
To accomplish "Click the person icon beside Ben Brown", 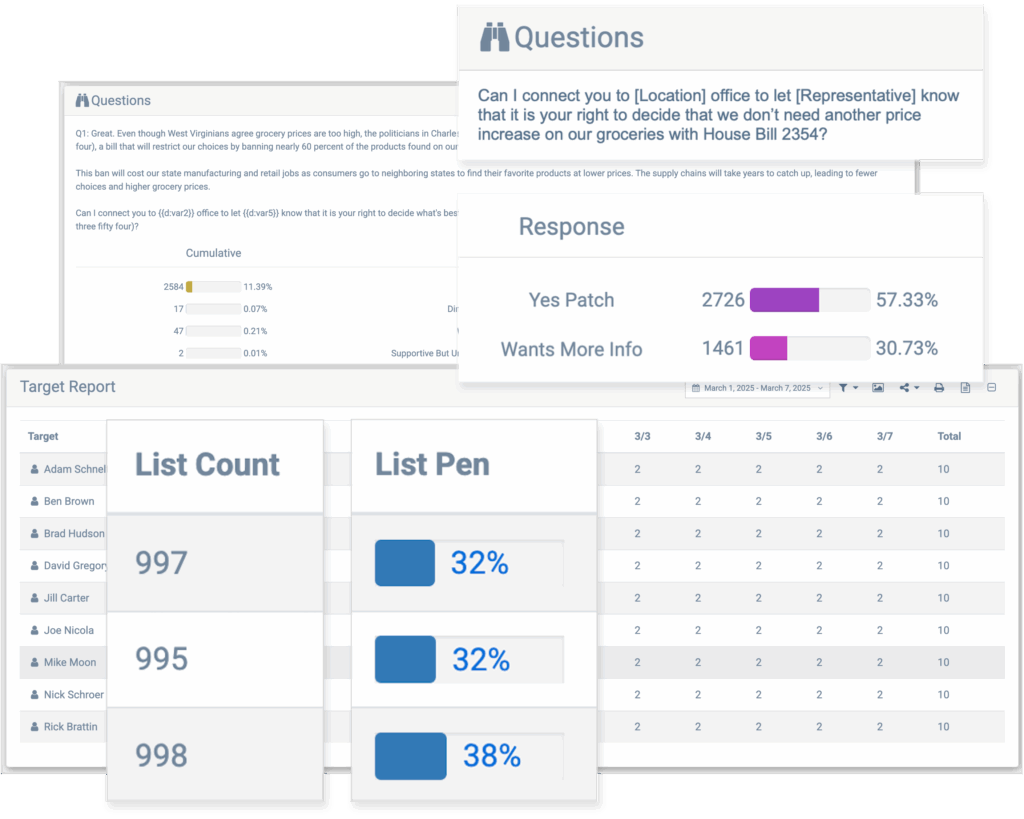I will click(x=34, y=501).
